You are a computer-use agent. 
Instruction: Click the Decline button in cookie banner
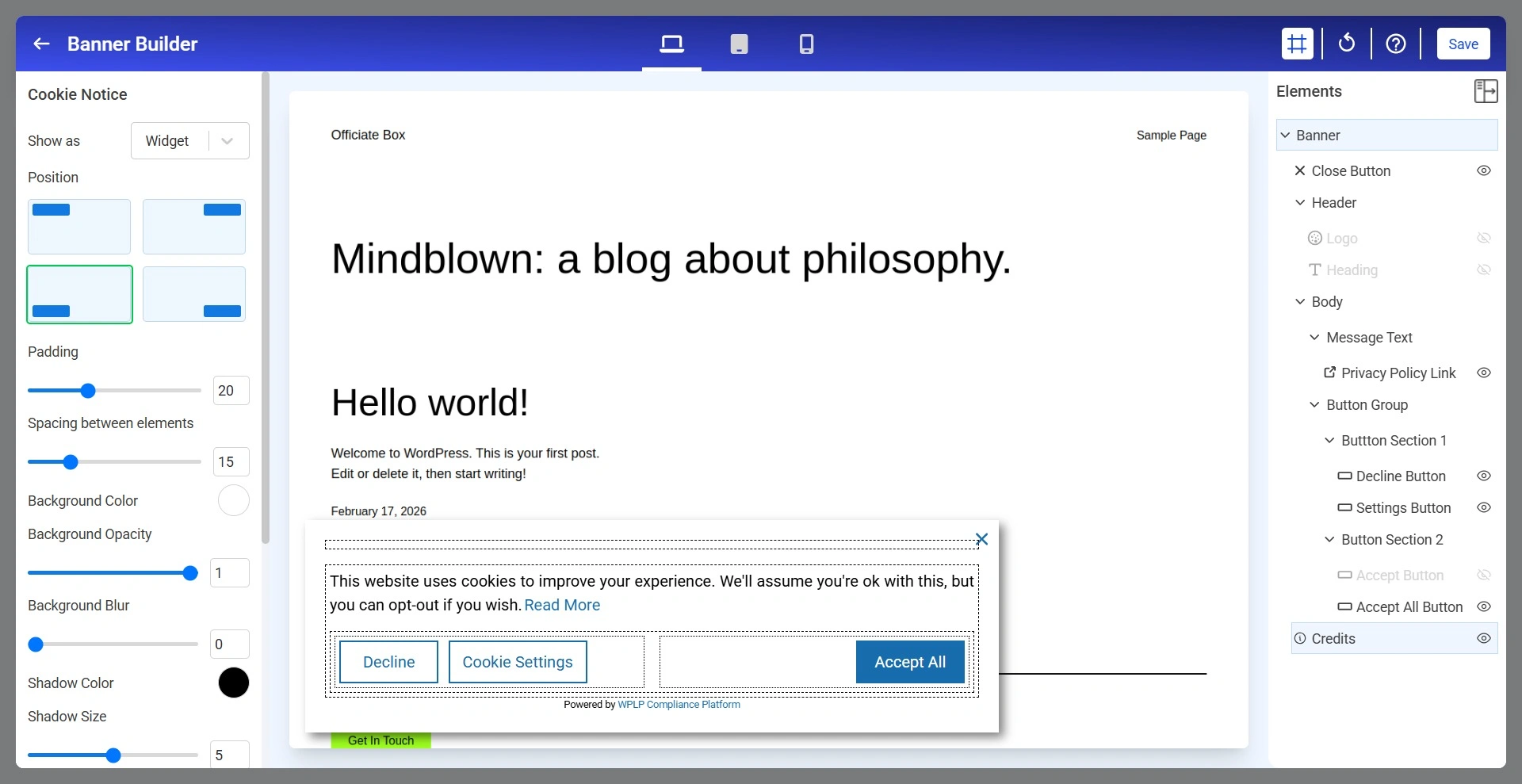(x=388, y=662)
